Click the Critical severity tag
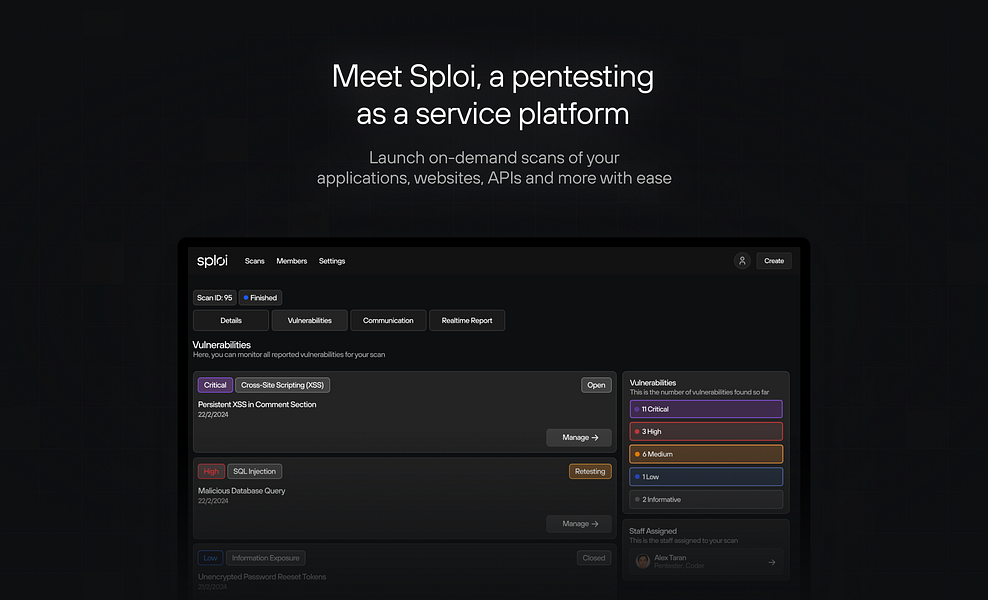Viewport: 988px width, 600px height. point(215,385)
